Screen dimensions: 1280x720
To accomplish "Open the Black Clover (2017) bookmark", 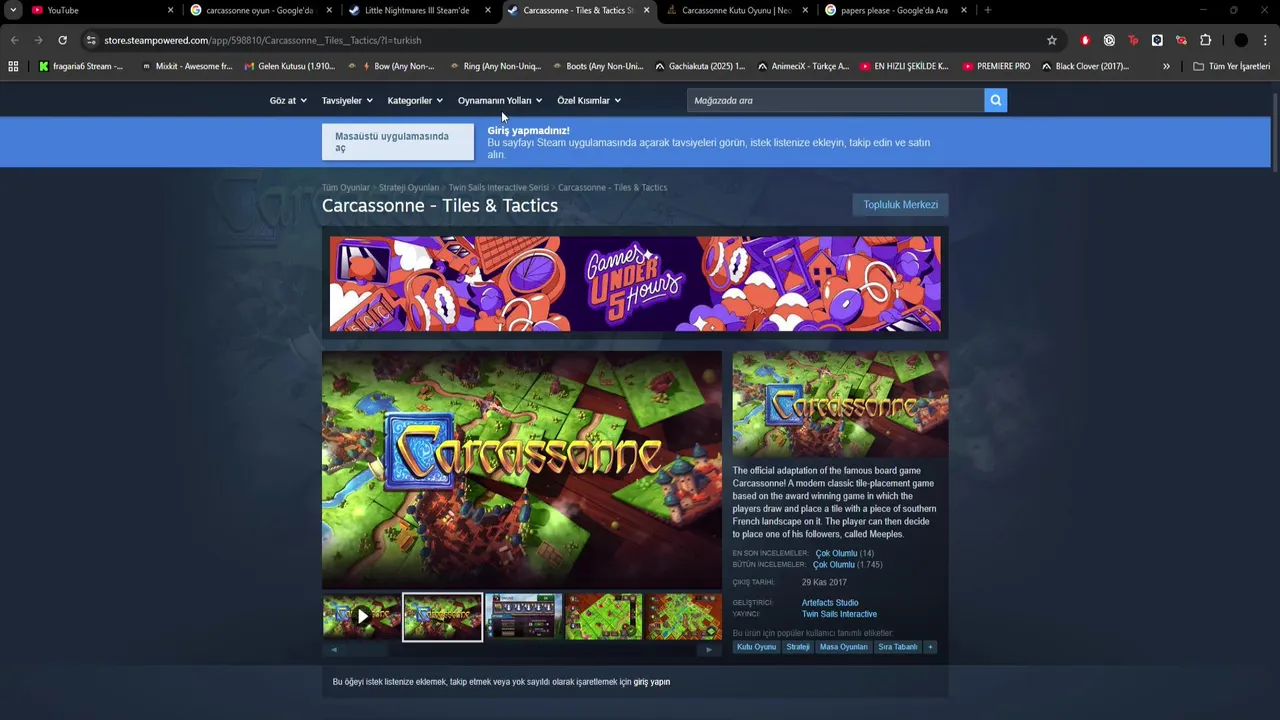I will 1085,66.
